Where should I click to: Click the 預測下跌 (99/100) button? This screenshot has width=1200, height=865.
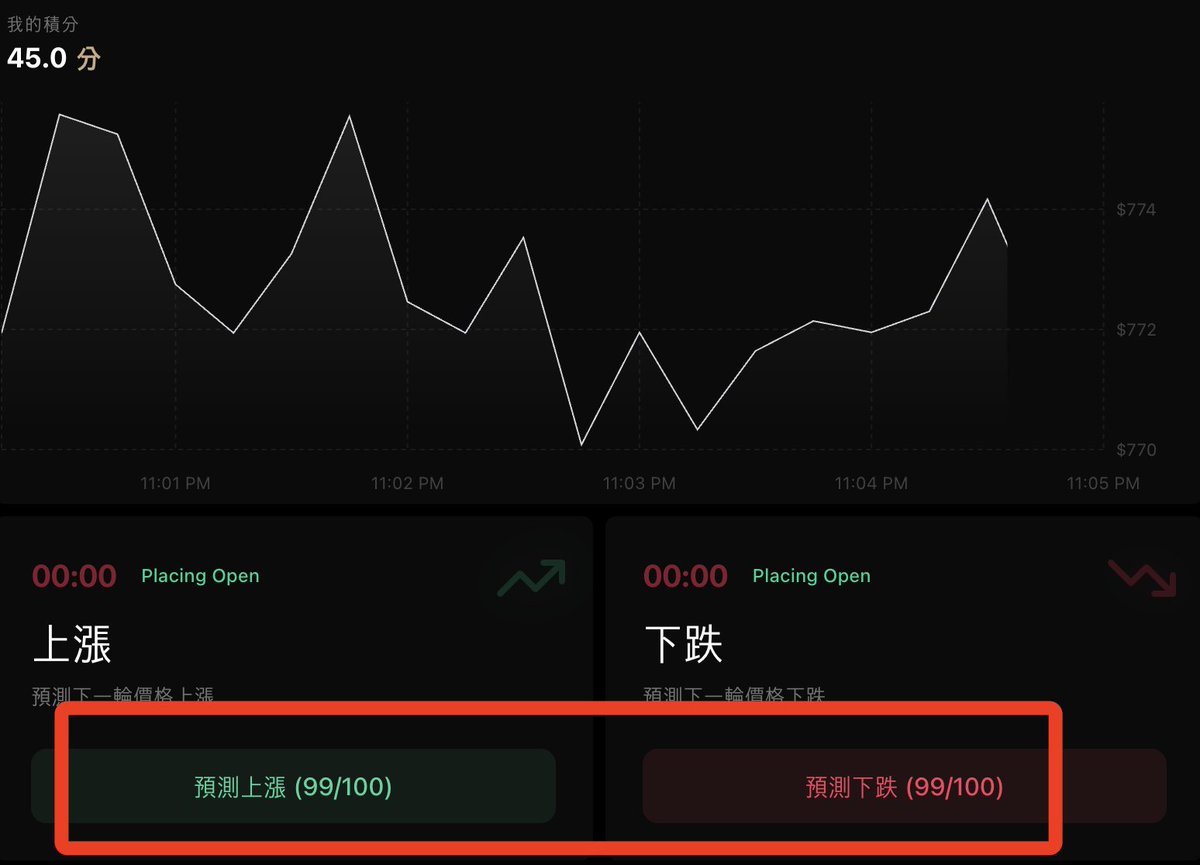pos(904,786)
